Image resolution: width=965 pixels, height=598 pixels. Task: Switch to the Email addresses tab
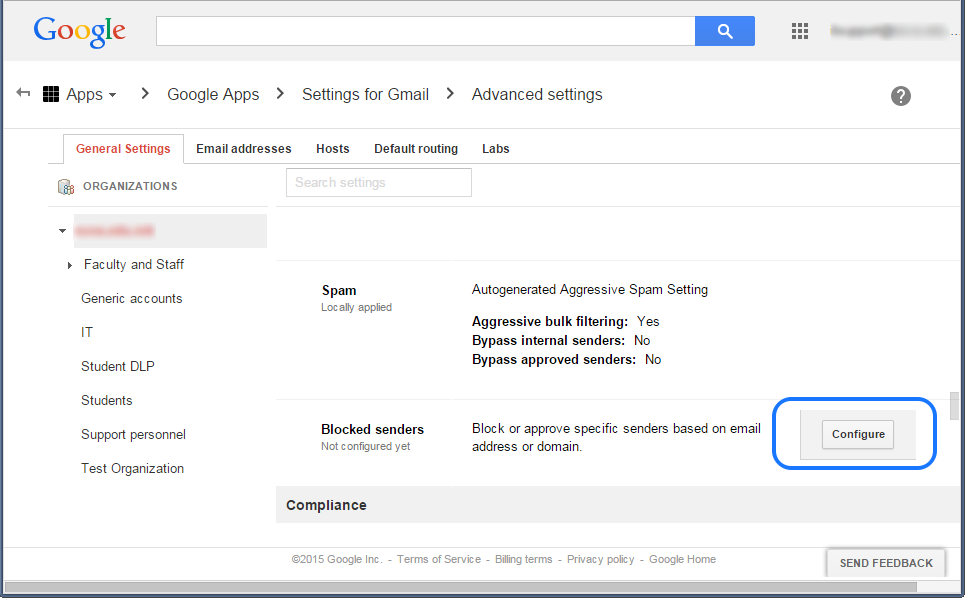pos(244,149)
